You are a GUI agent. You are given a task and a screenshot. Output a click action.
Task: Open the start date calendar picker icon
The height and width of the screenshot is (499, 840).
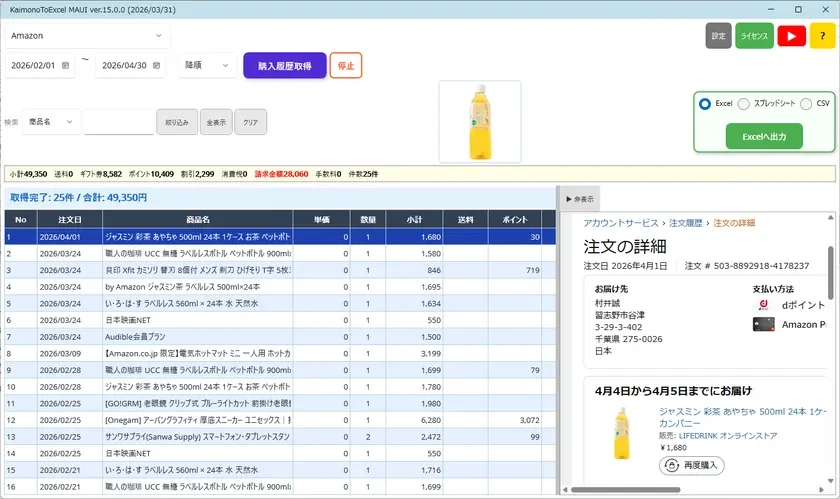click(66, 65)
